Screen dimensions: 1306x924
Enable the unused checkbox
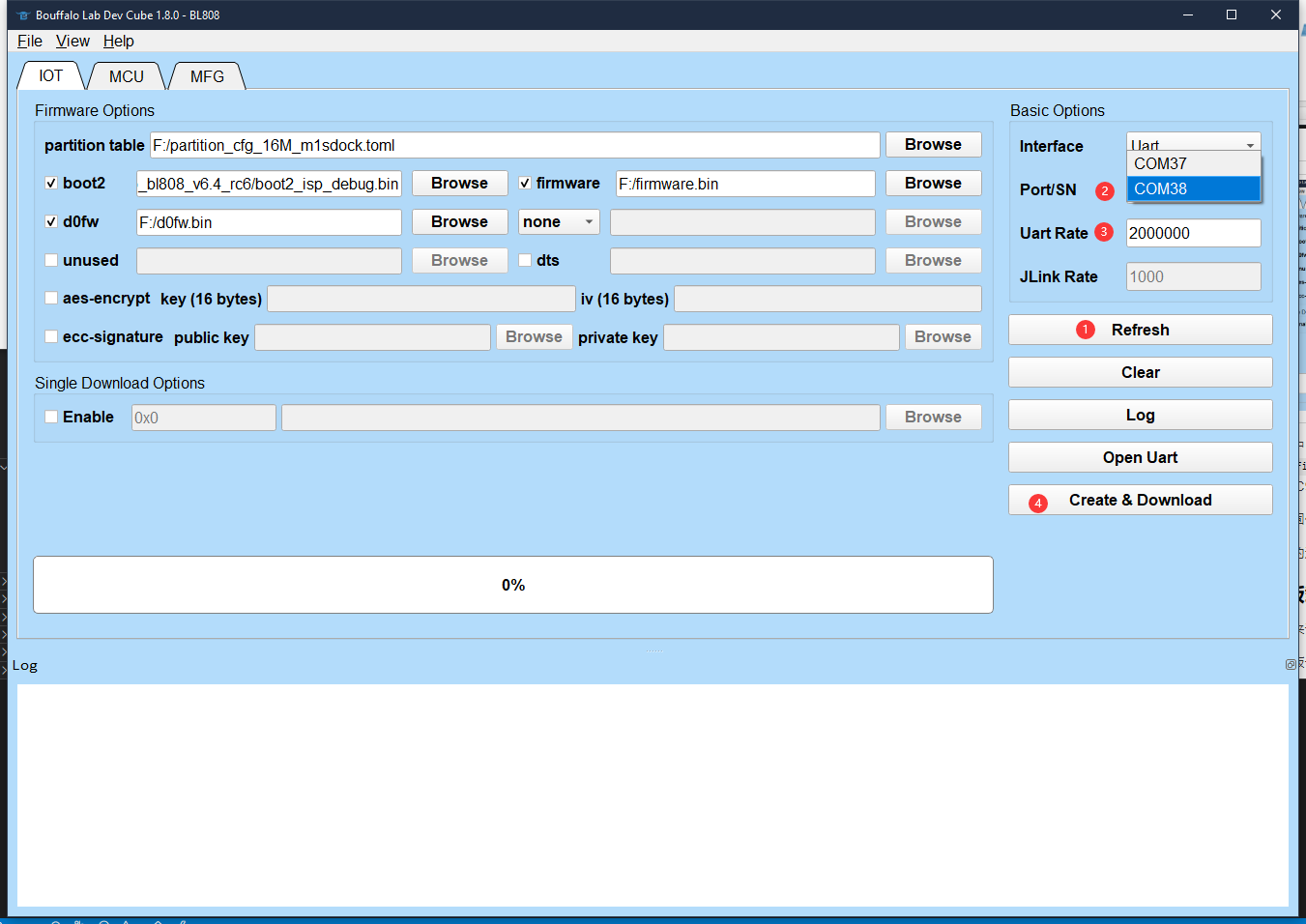pos(51,260)
